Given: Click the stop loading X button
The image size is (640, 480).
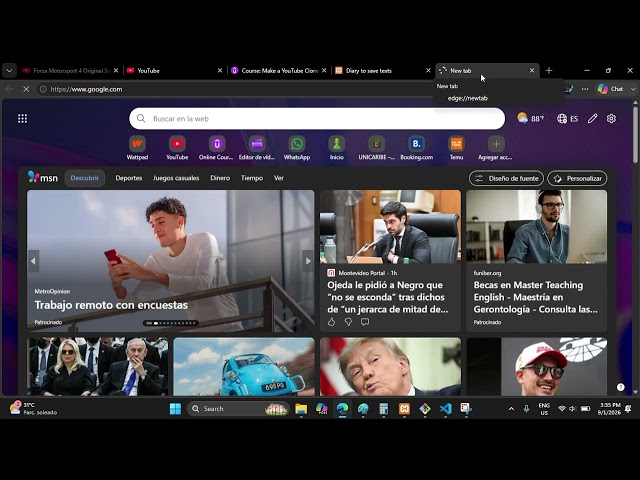Looking at the screenshot, I should (26, 89).
